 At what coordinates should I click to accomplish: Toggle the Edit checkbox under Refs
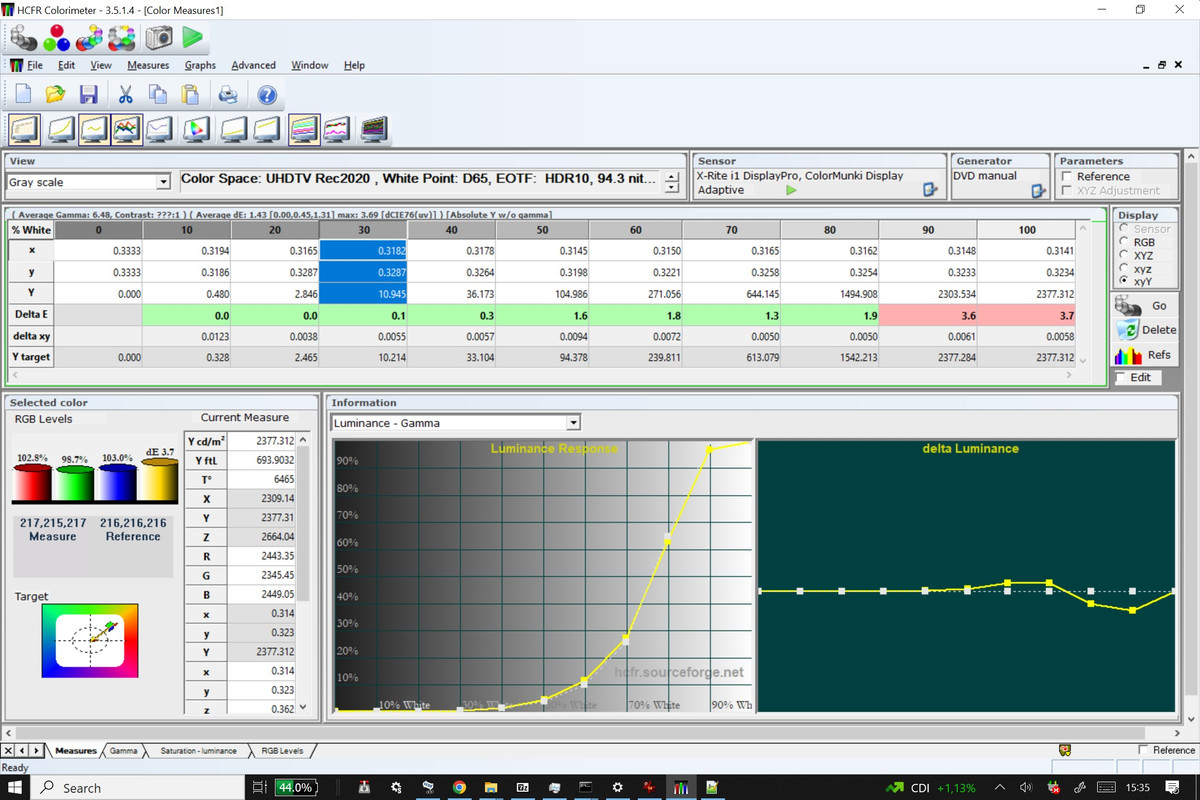point(1121,377)
